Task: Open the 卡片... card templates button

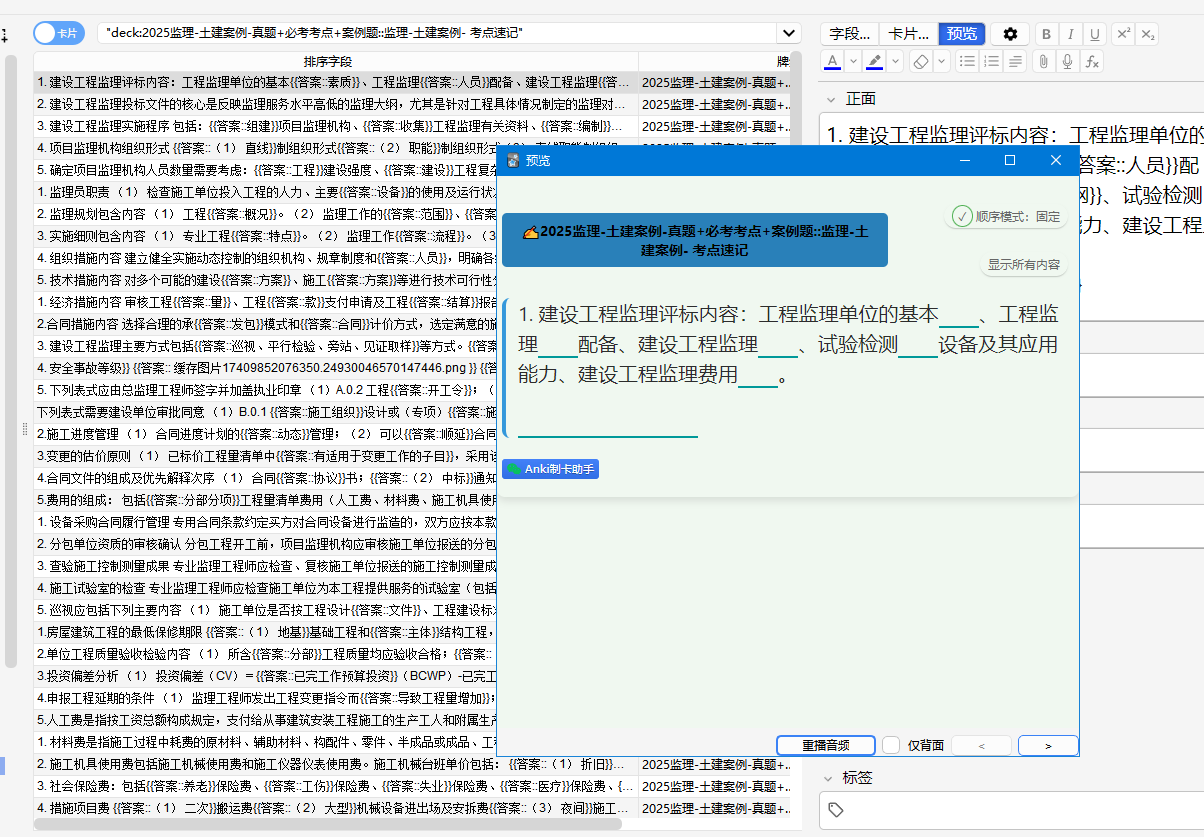Action: [909, 34]
